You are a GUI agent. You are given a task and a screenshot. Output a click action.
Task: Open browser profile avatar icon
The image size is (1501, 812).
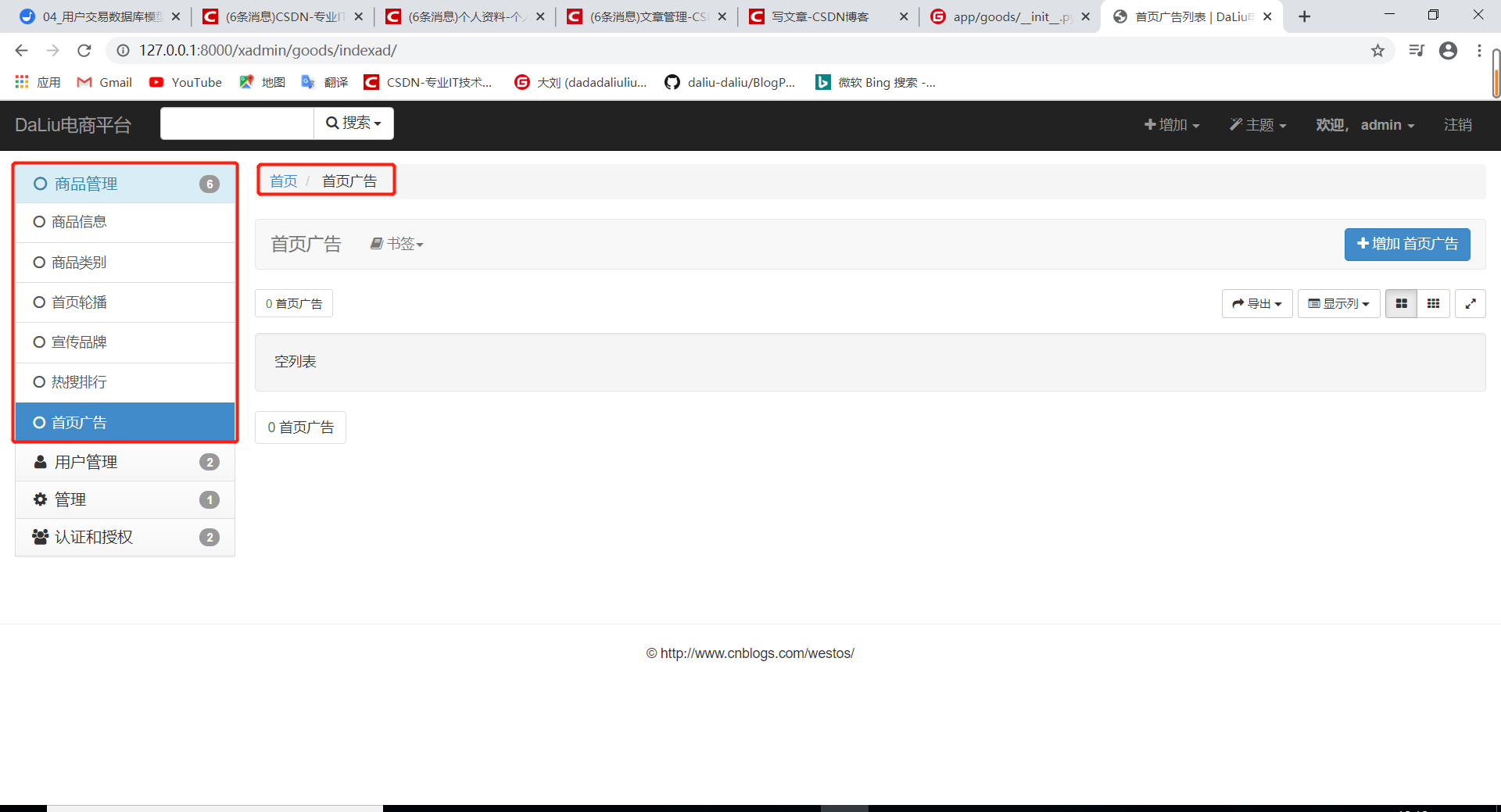click(x=1448, y=51)
